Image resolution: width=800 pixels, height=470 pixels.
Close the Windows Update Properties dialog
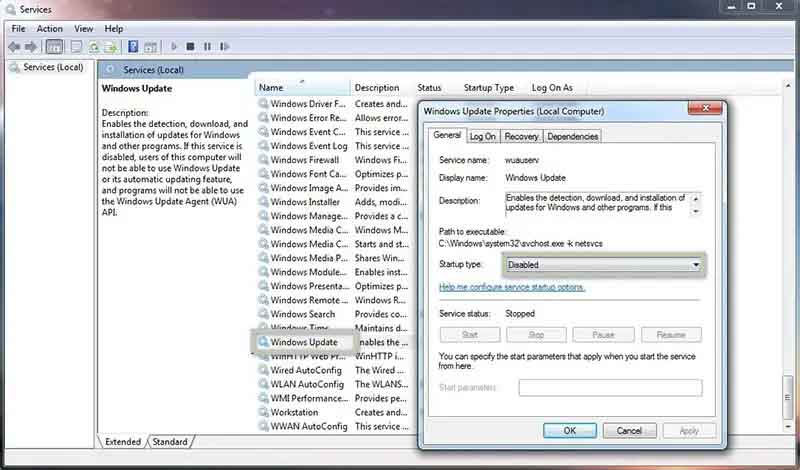coord(705,108)
